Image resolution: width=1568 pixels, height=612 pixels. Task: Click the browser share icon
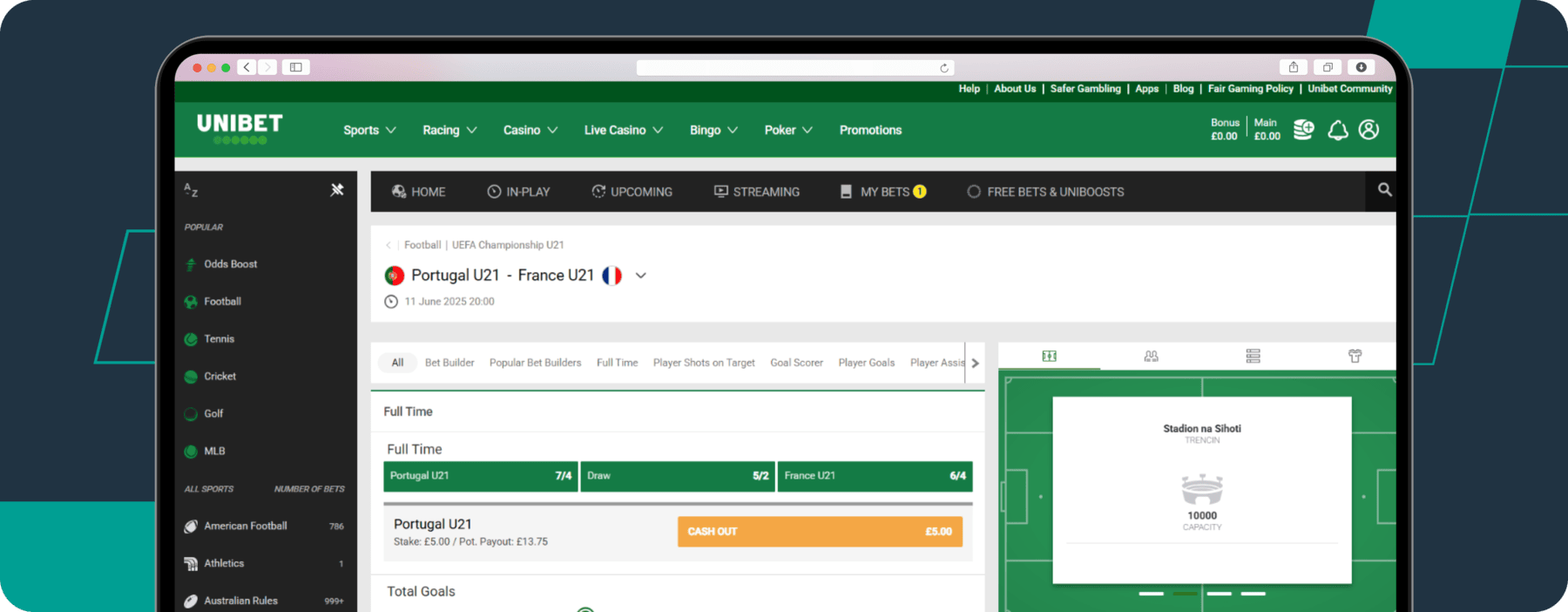pos(1294,67)
